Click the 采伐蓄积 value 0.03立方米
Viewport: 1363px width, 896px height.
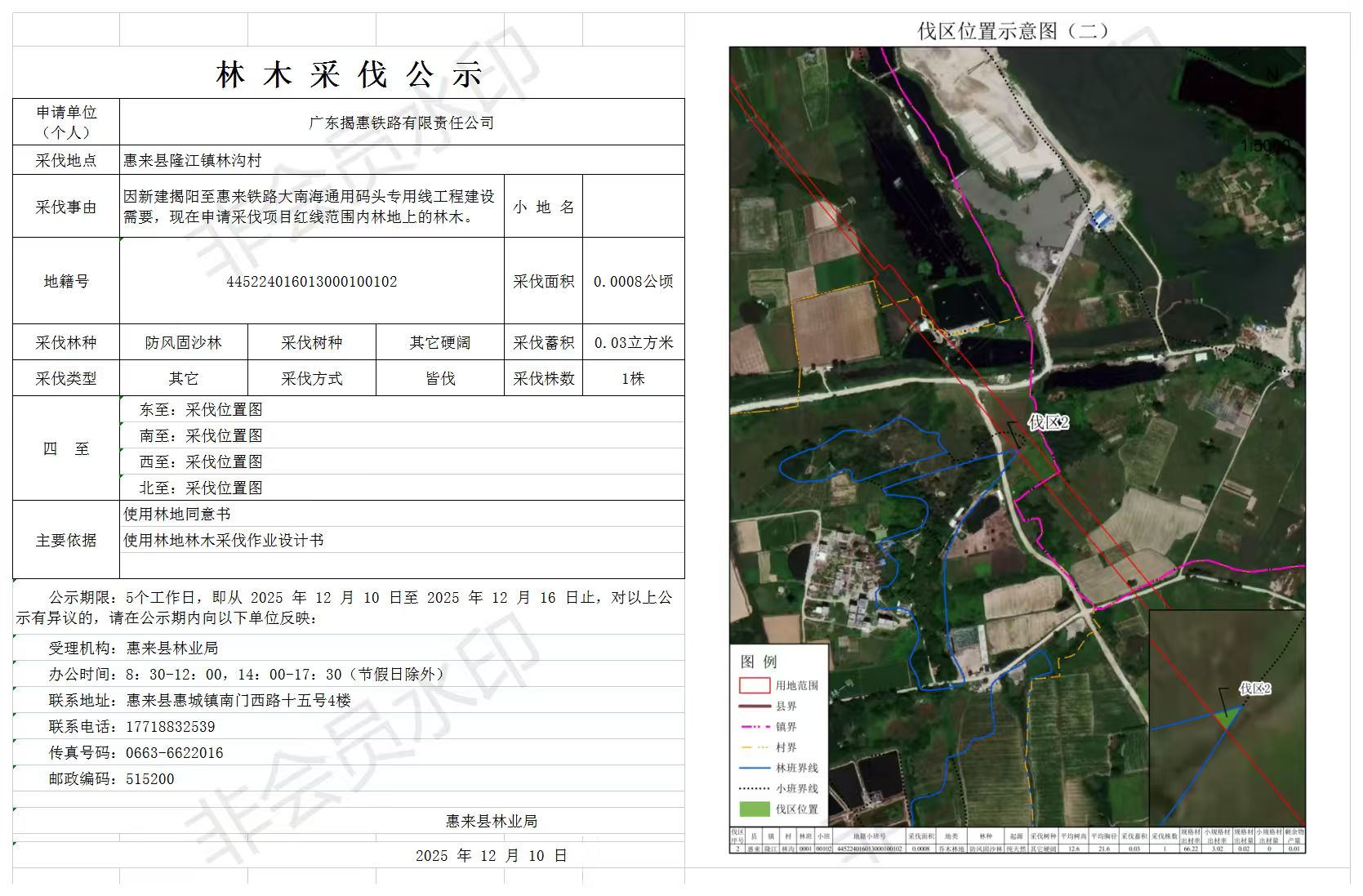pos(633,343)
